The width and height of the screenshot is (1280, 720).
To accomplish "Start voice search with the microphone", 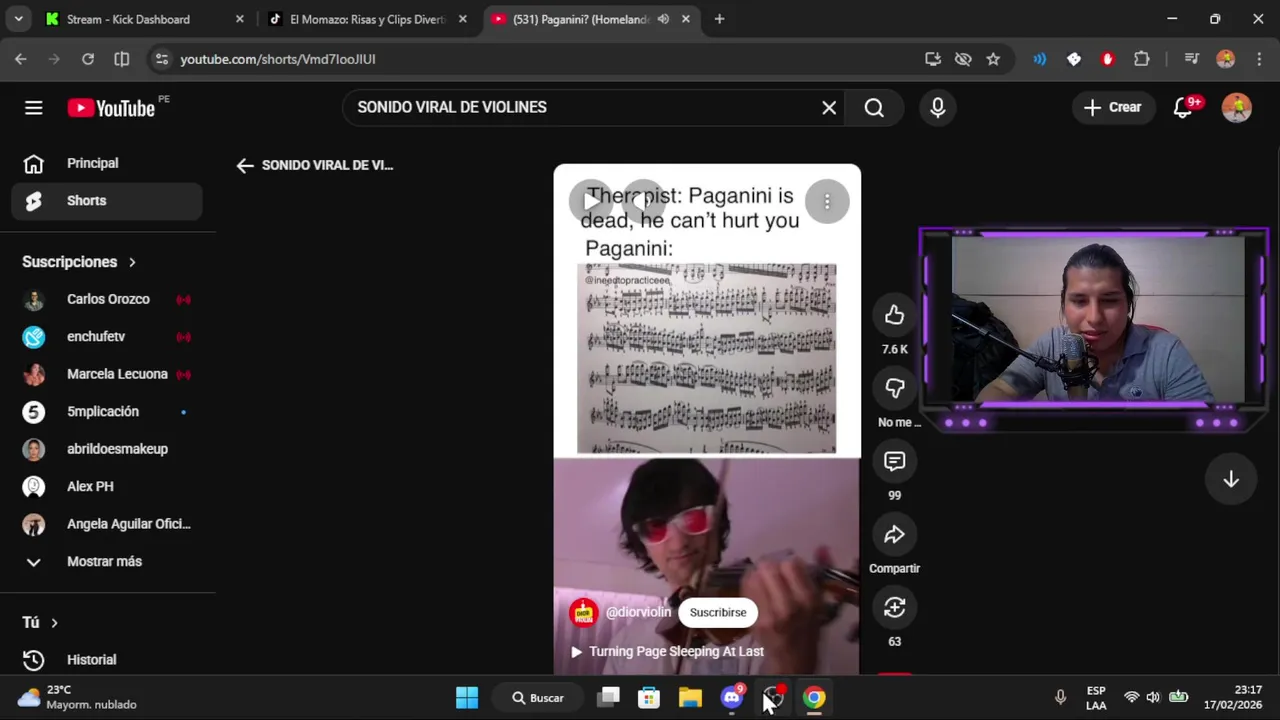I will (x=938, y=107).
